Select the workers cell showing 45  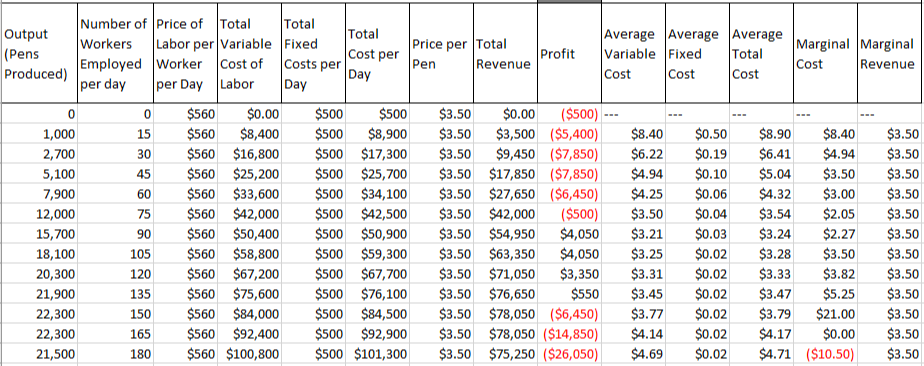(x=116, y=174)
